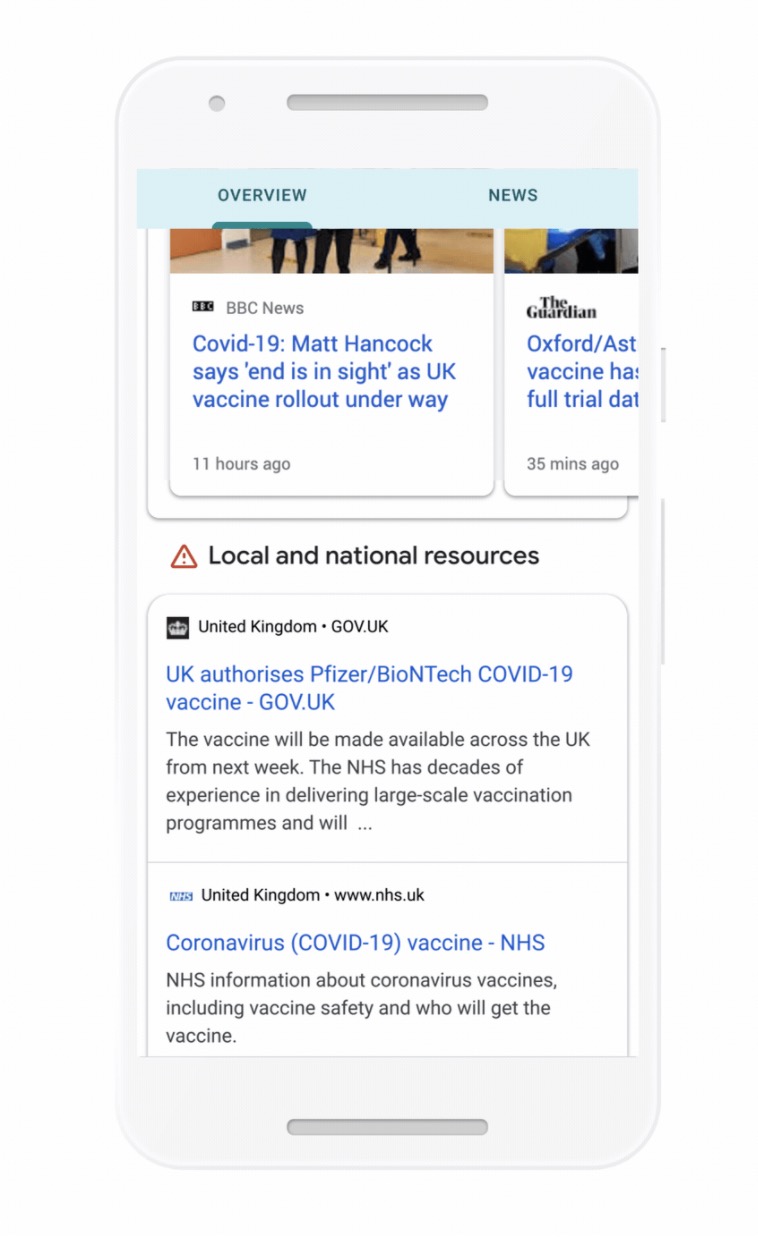The height and width of the screenshot is (1250, 758).
Task: Click the NHS logo icon
Action: coord(180,896)
